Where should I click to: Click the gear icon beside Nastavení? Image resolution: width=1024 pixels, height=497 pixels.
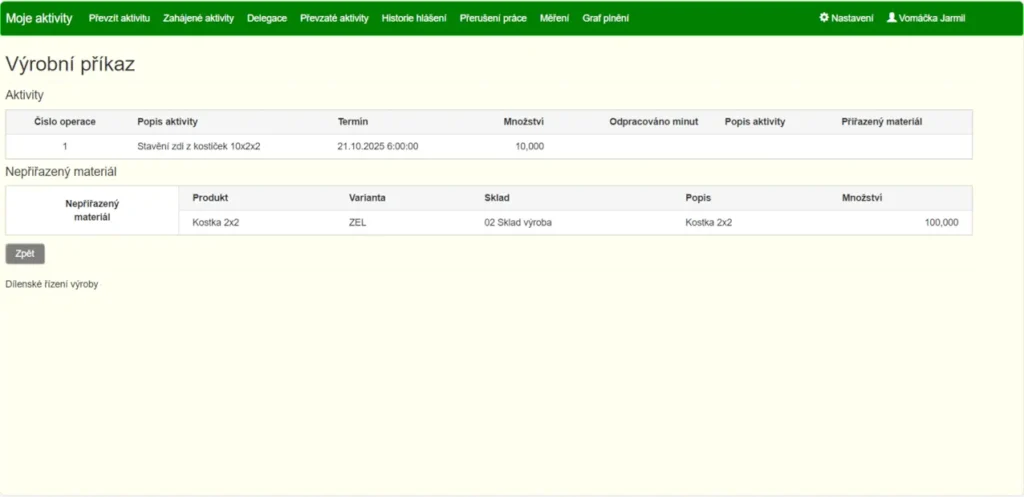(x=824, y=18)
